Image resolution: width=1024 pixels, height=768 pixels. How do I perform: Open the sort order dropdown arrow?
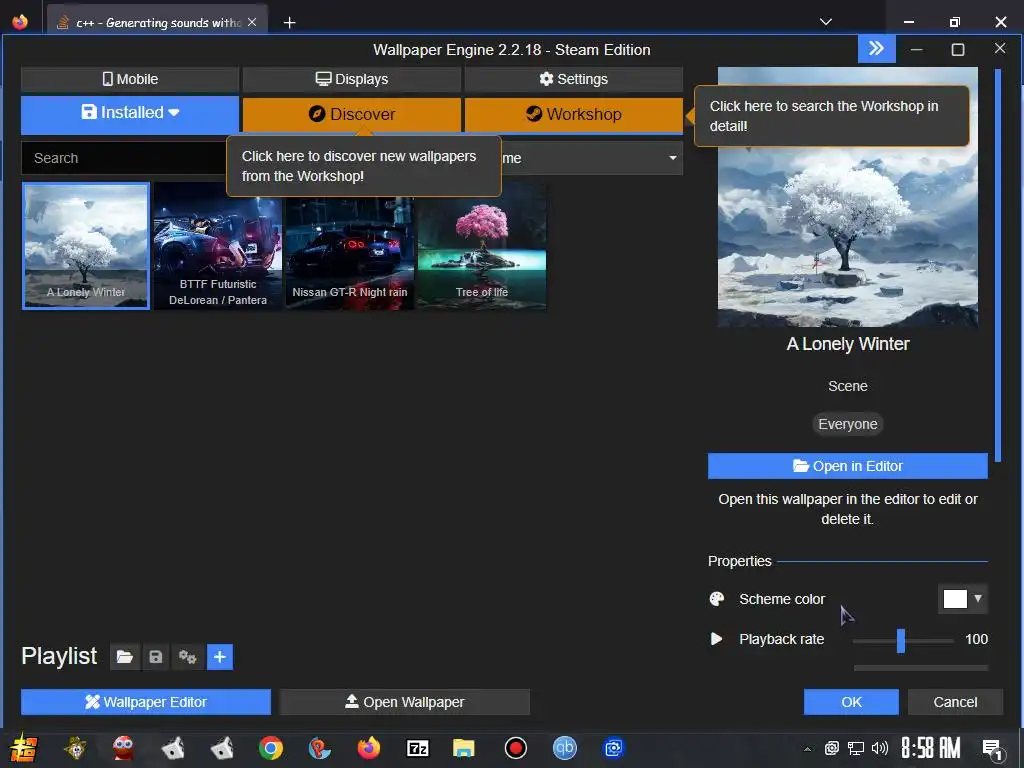[673, 158]
